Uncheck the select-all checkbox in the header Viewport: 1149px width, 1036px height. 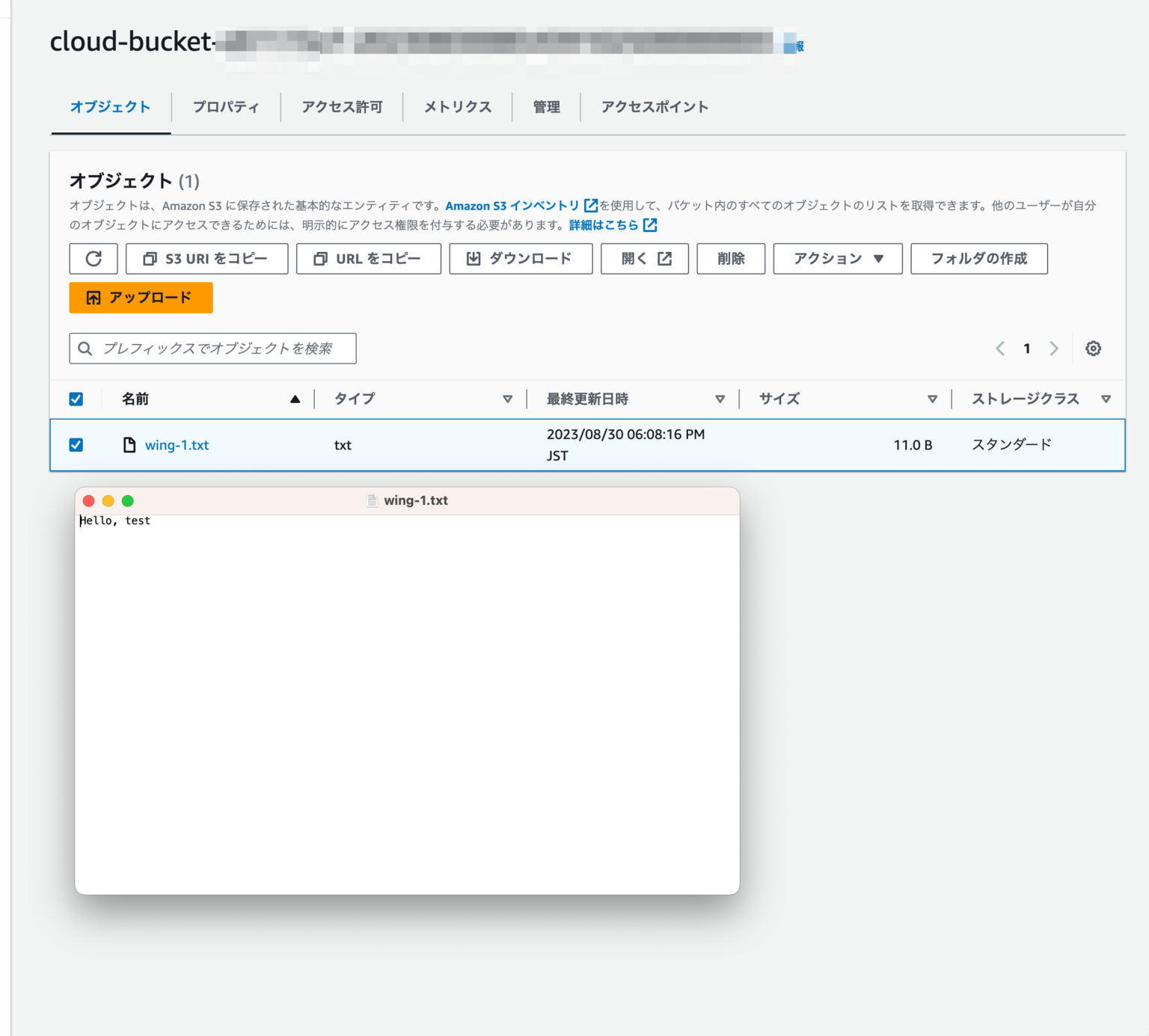tap(76, 399)
